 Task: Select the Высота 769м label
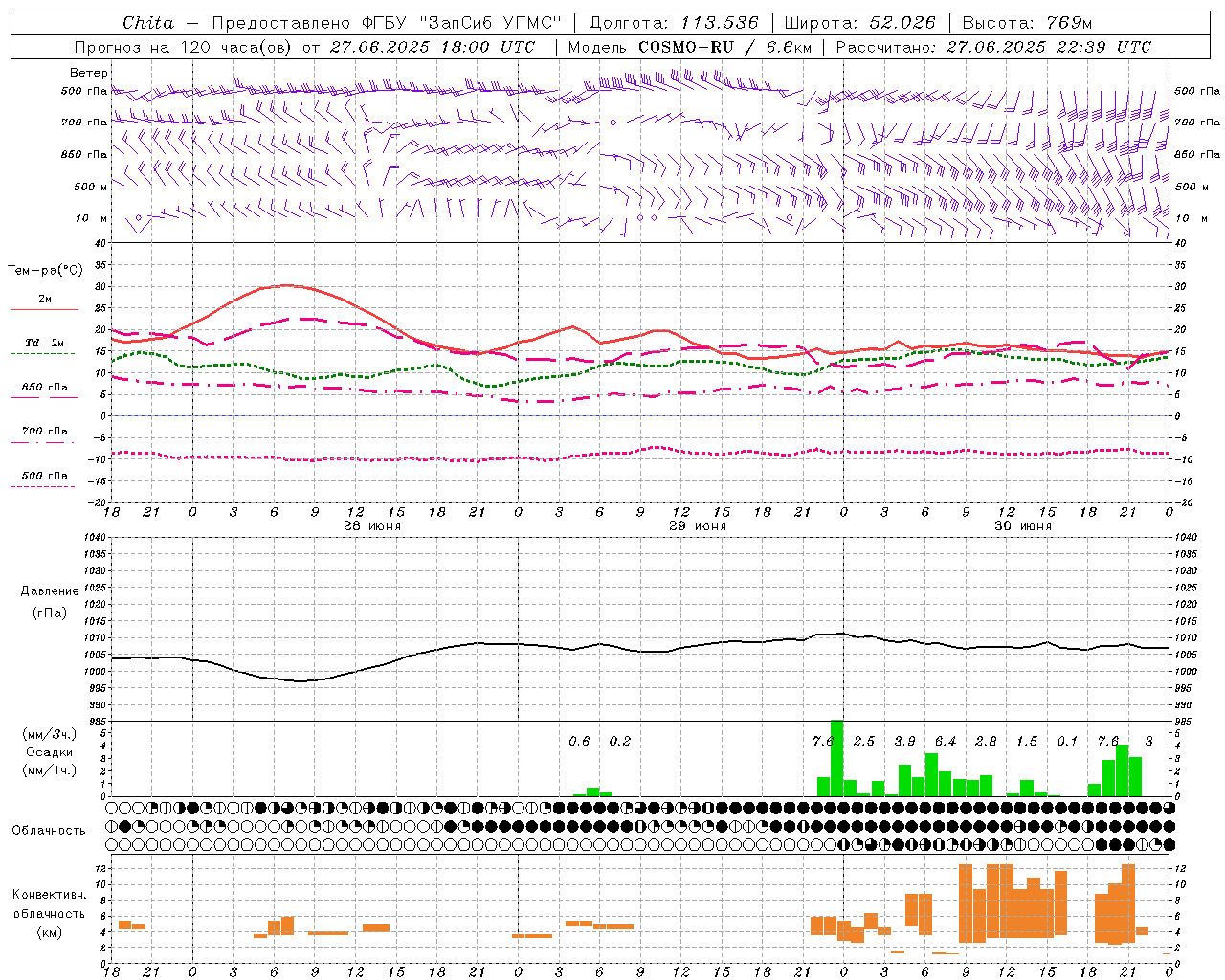1027,23
